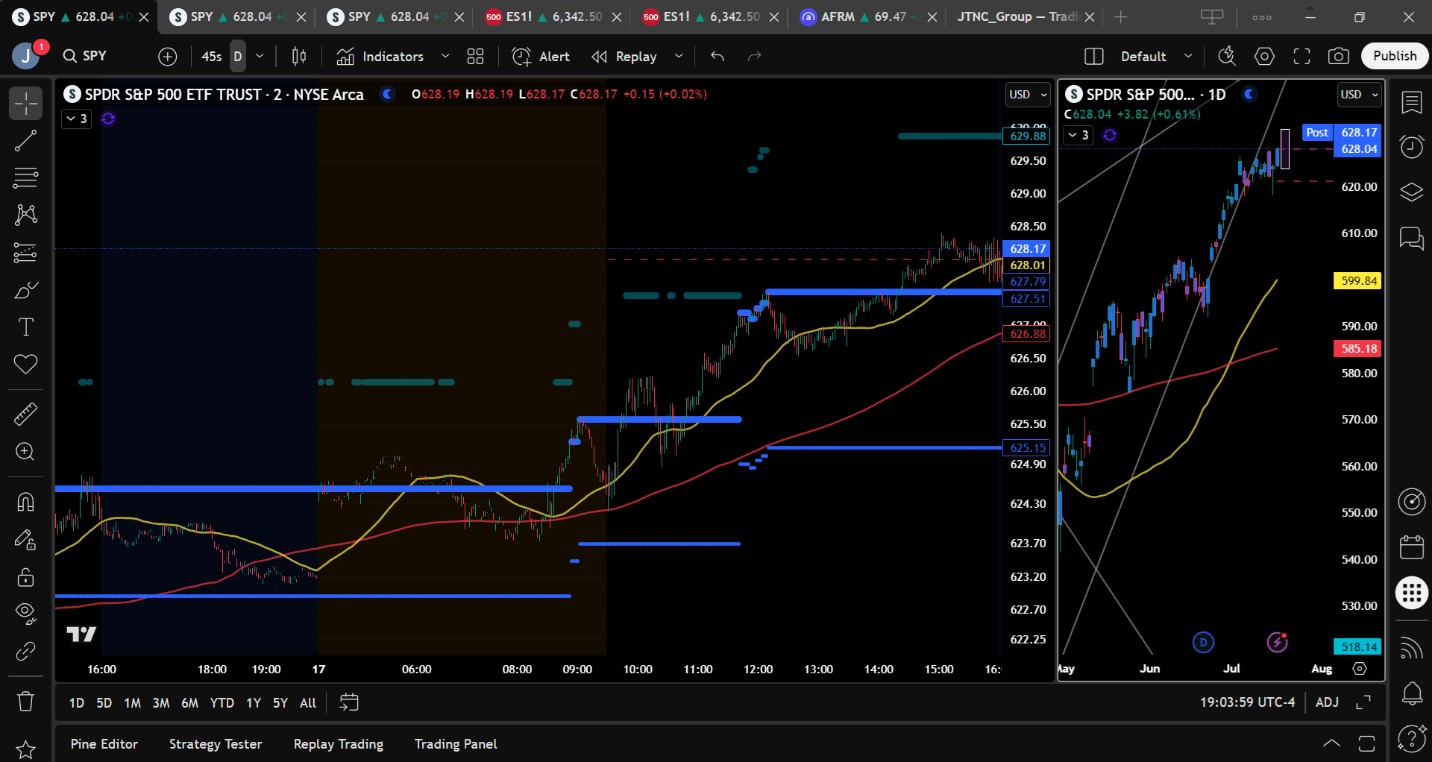Toggle ADJ adjusted data setting
This screenshot has width=1432, height=762.
[1327, 702]
